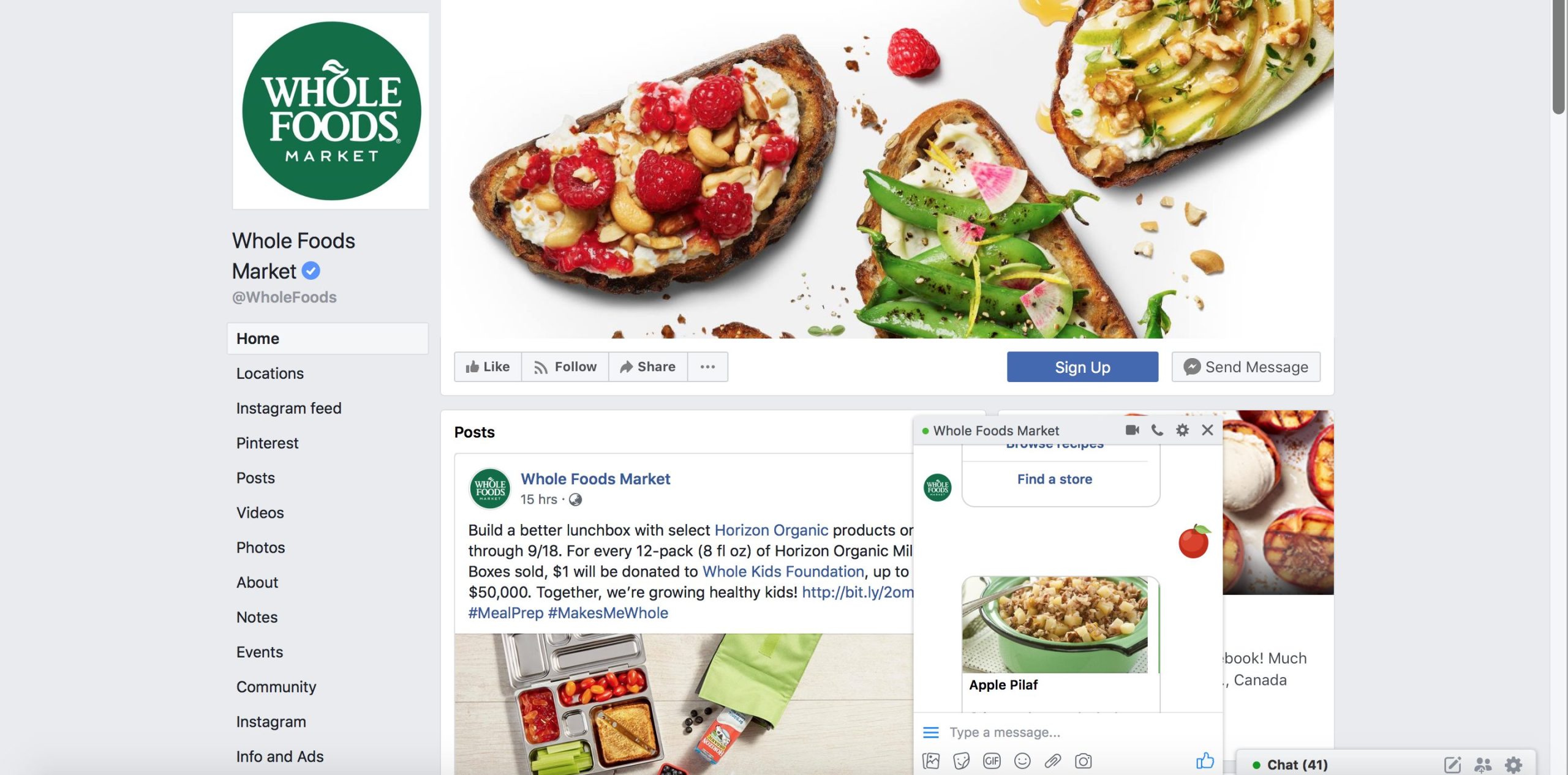Attach a file with paperclip icon
1568x775 pixels.
click(x=1053, y=761)
